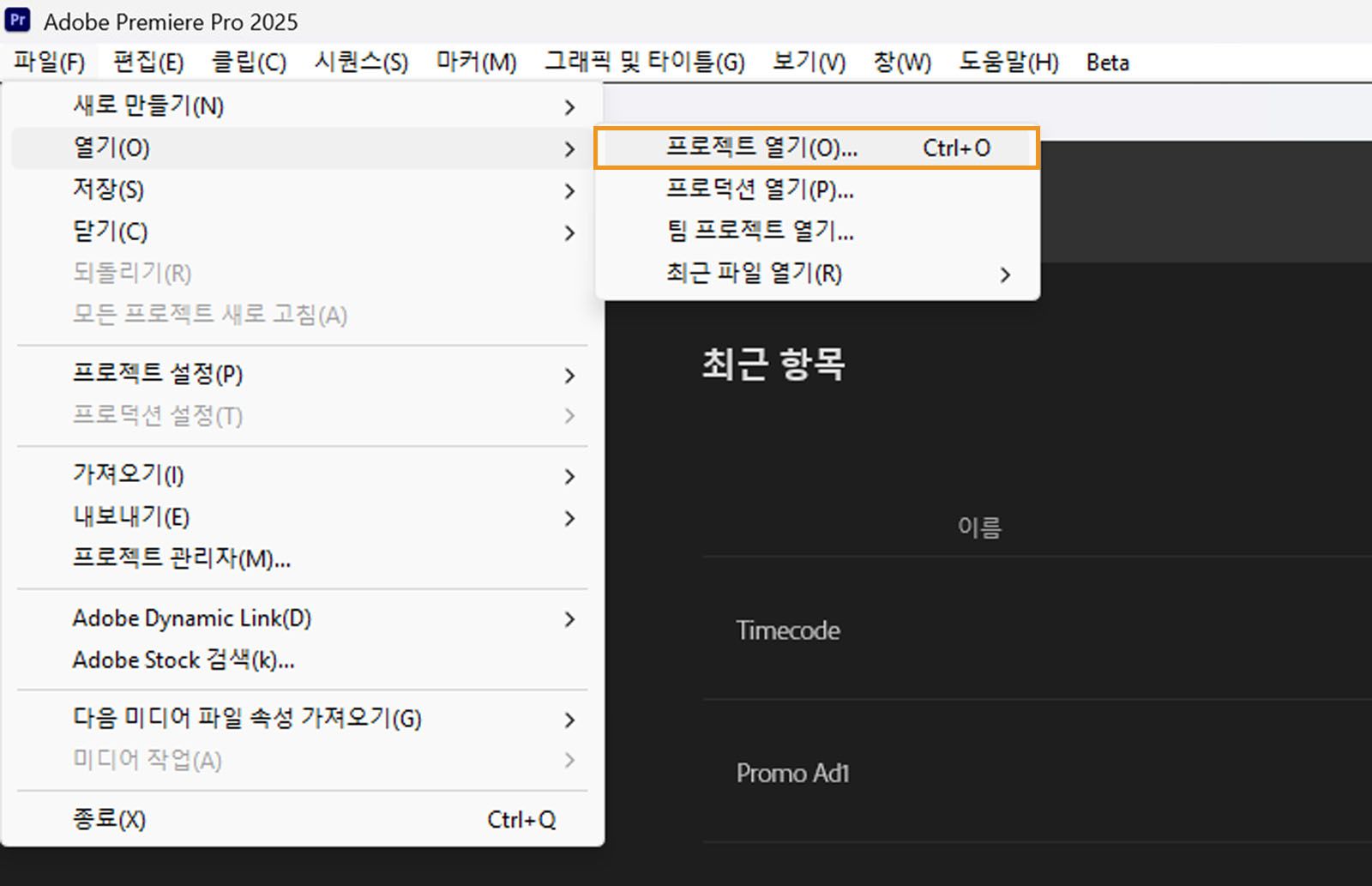Click the Premiere Pro app icon in title bar
1372x886 pixels.
coord(18,20)
